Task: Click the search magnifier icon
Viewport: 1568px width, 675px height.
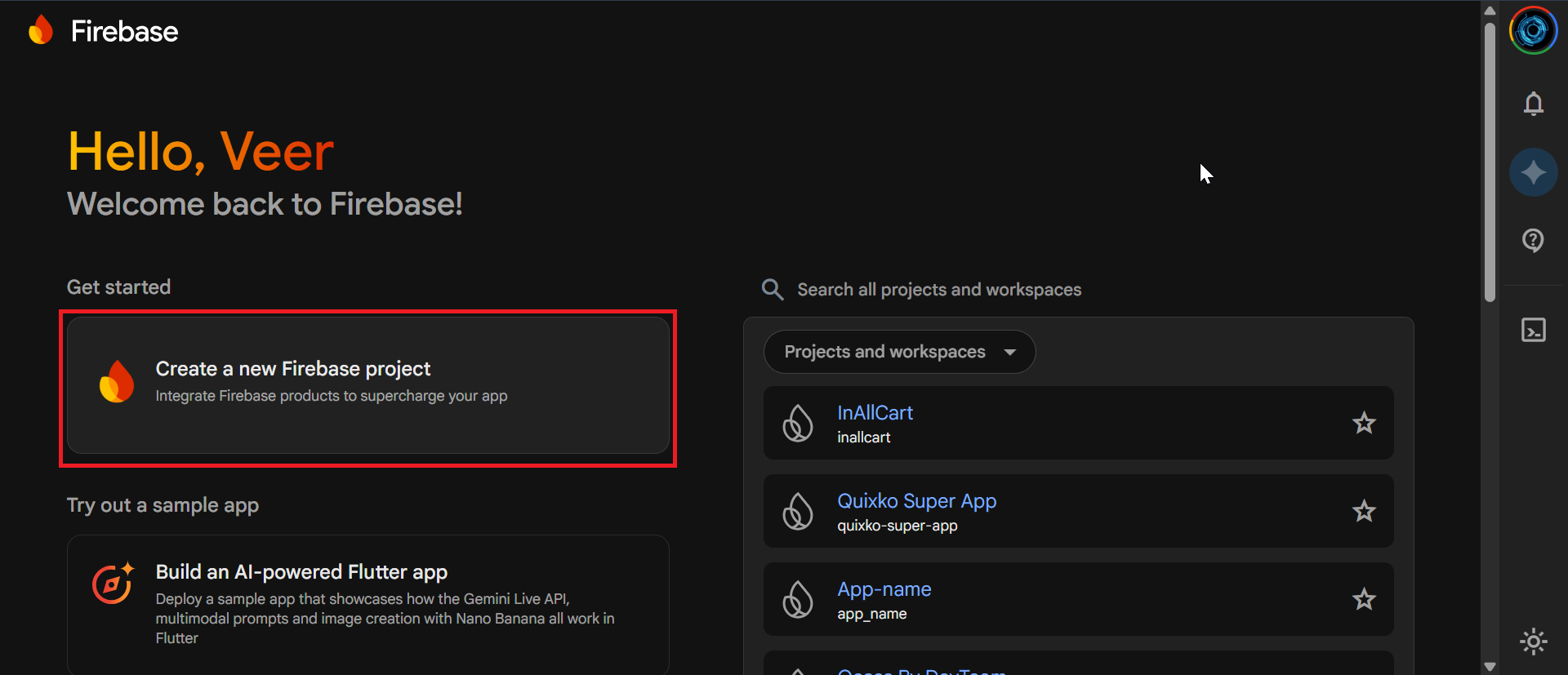Action: click(773, 289)
